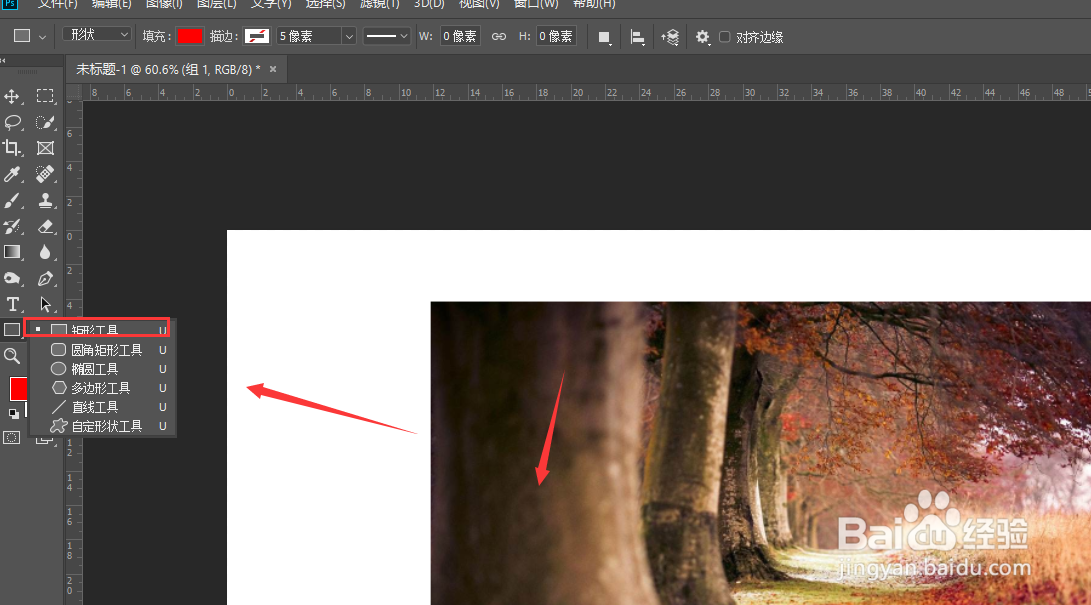The width and height of the screenshot is (1091, 605).
Task: Select the Lasso tool
Action: 12,122
